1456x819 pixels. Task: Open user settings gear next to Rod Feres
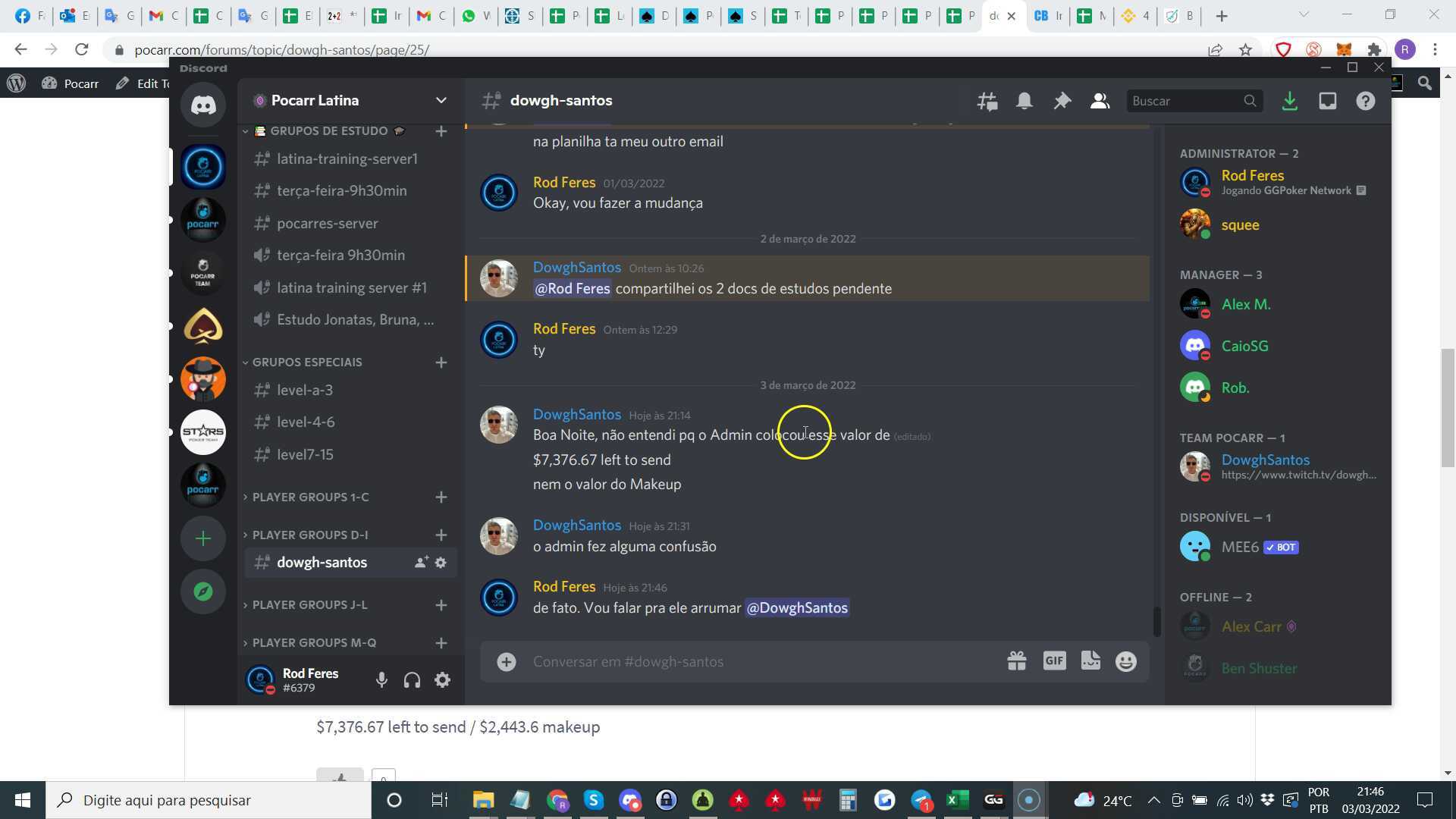[442, 680]
